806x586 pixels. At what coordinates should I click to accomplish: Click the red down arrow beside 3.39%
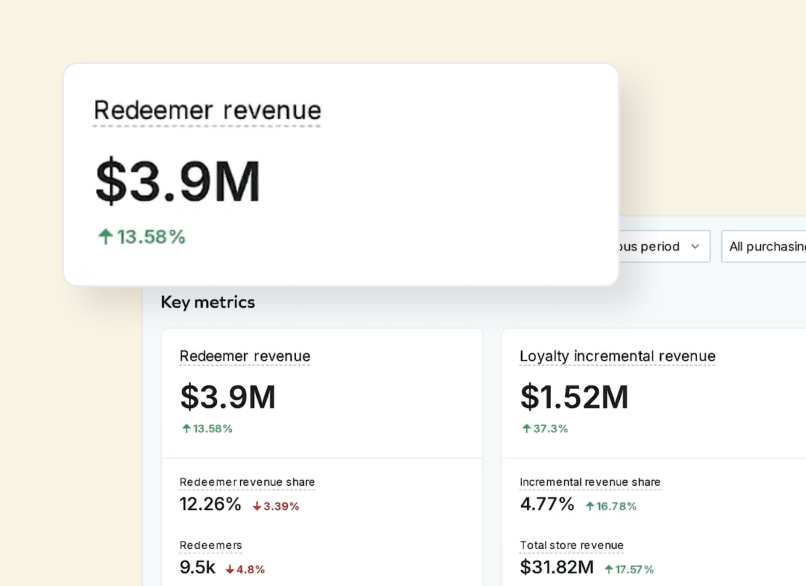click(257, 506)
